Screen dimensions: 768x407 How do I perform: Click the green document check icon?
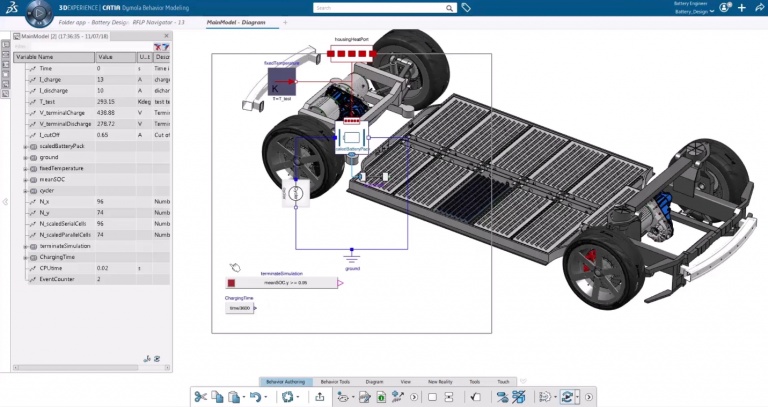(381, 397)
